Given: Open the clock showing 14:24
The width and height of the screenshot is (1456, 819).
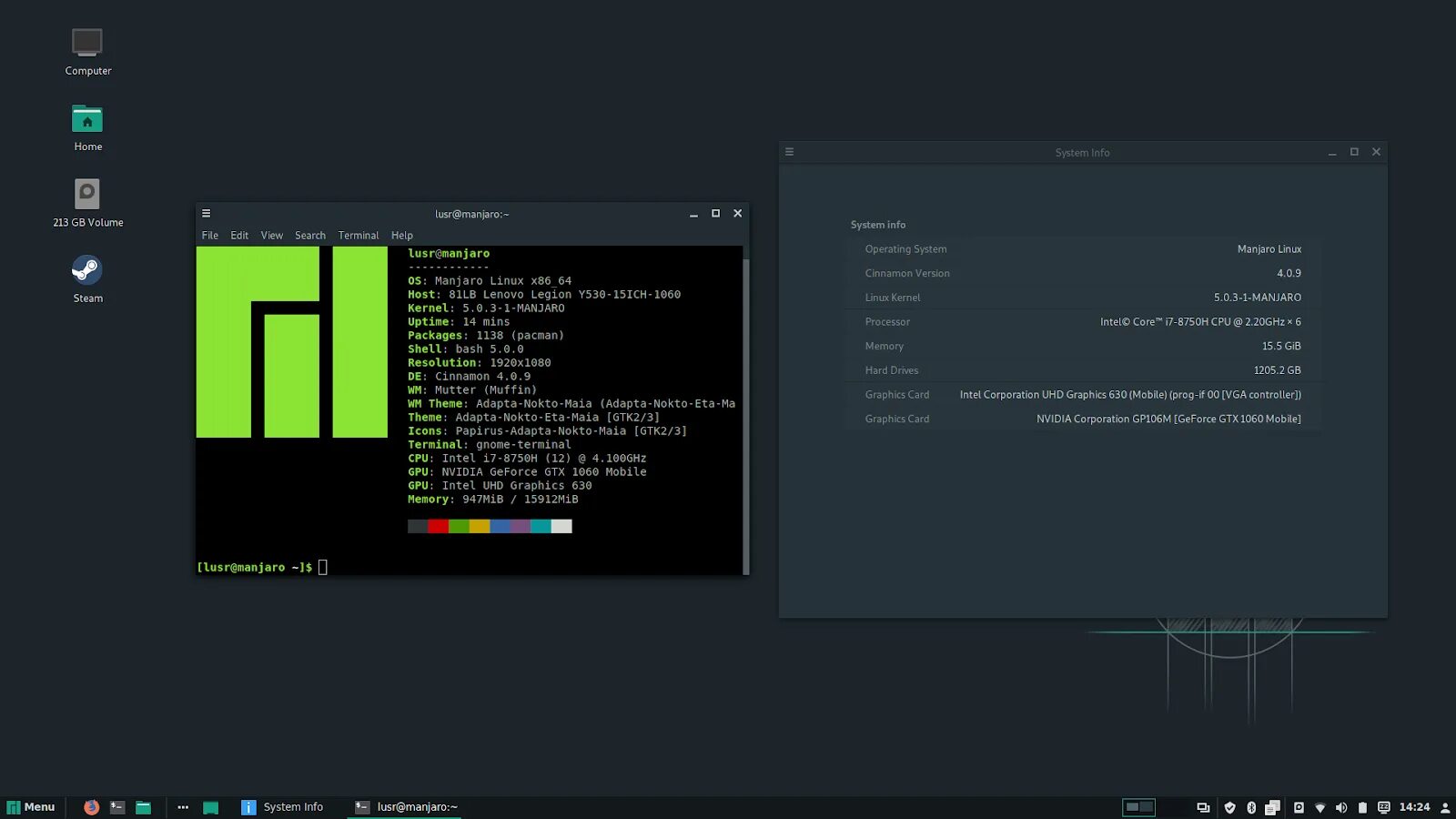Looking at the screenshot, I should (x=1414, y=807).
